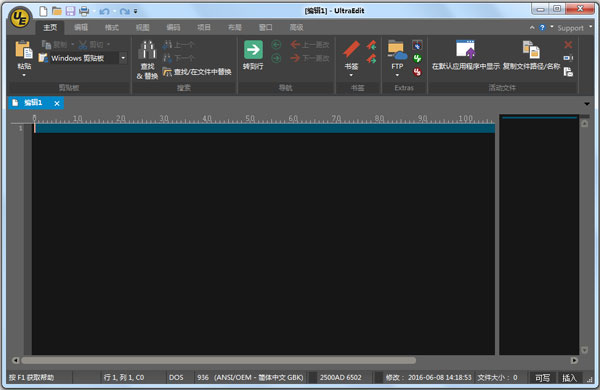Viewport: 600px width, 390px height.
Task: Click the open folder icon in quick access
Action: [x=57, y=11]
